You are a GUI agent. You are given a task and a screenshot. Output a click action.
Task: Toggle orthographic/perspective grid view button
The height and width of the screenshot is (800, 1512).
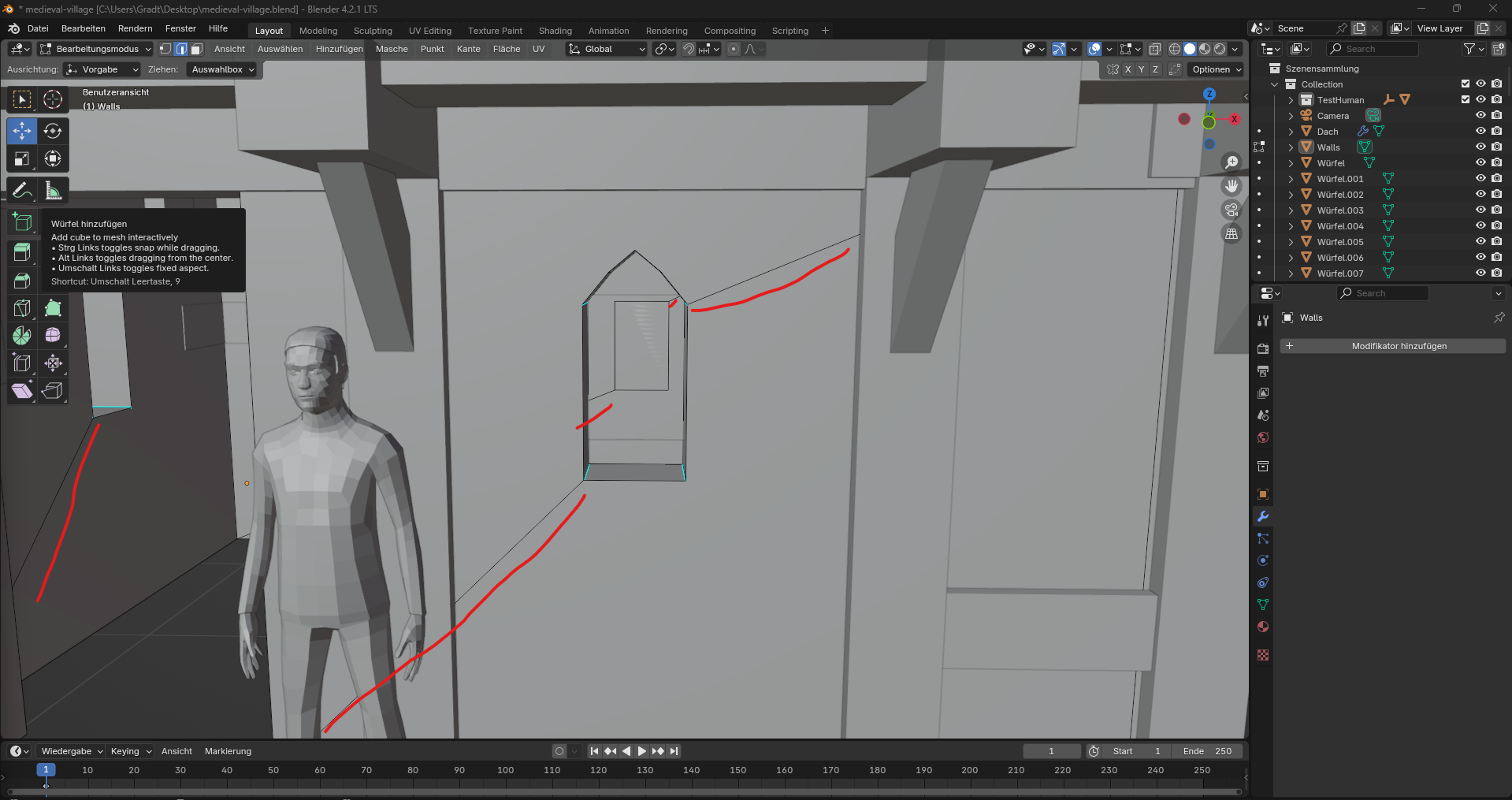pyautogui.click(x=1231, y=233)
